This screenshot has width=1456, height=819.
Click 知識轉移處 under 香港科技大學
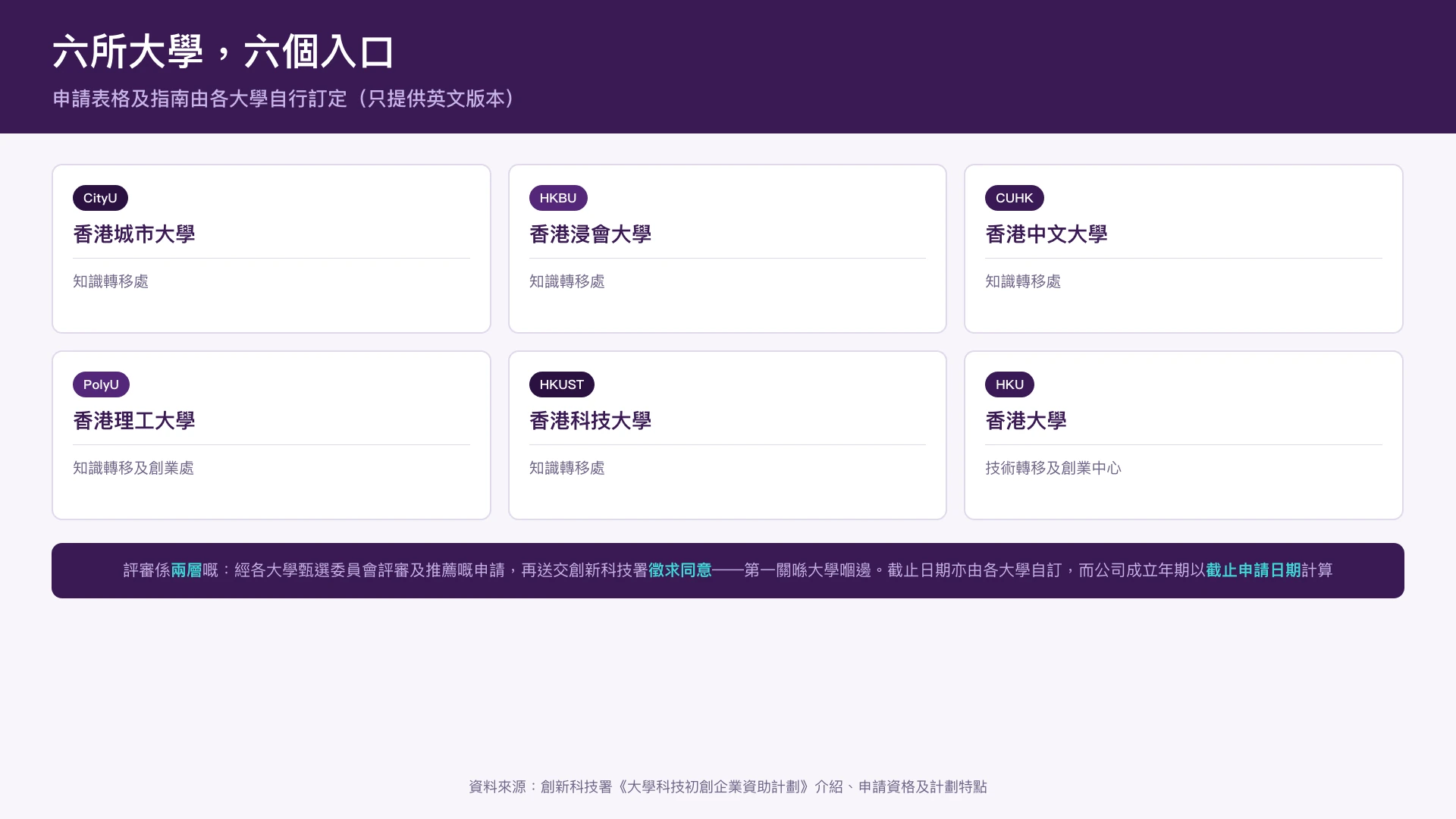566,468
